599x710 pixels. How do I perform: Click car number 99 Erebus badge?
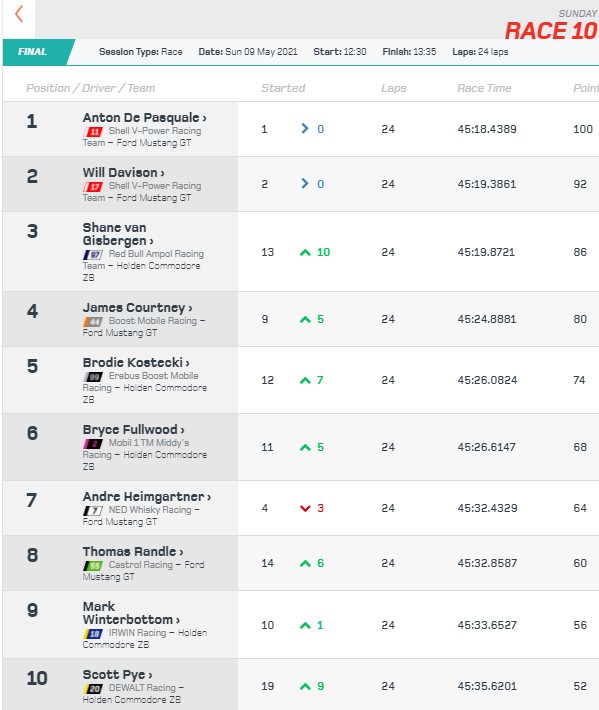[x=93, y=376]
